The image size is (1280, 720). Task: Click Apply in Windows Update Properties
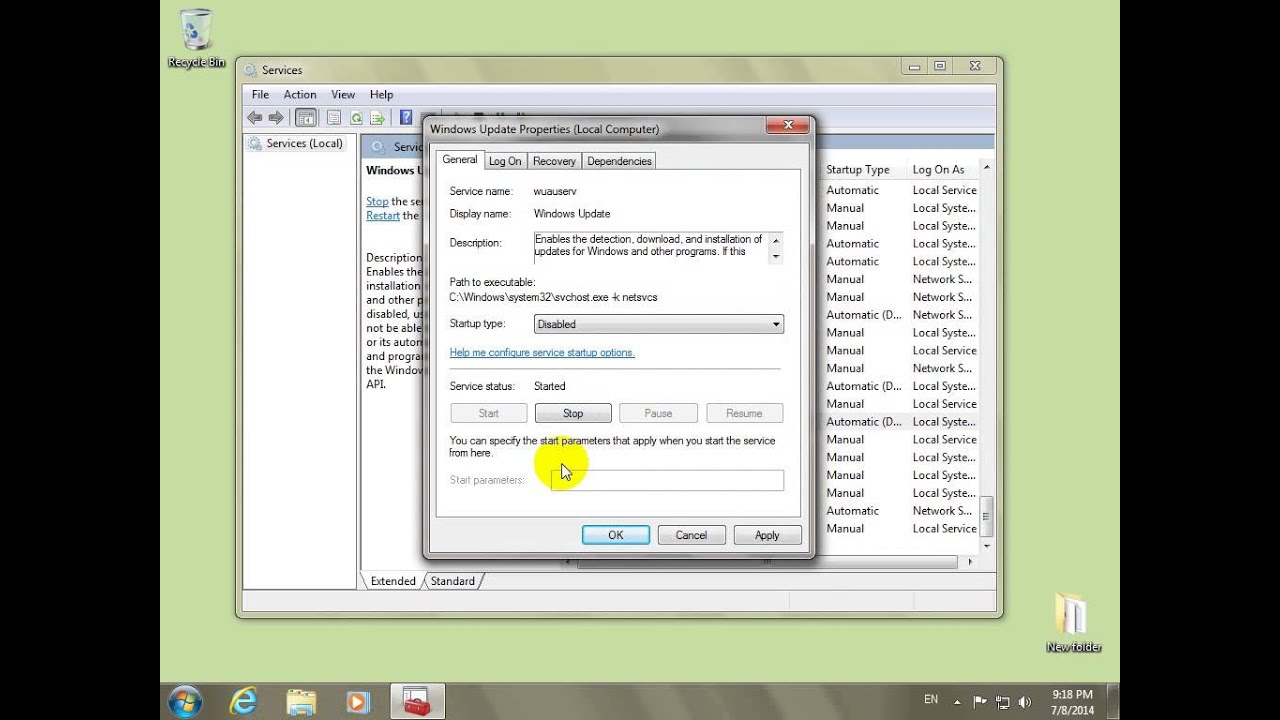(x=767, y=535)
